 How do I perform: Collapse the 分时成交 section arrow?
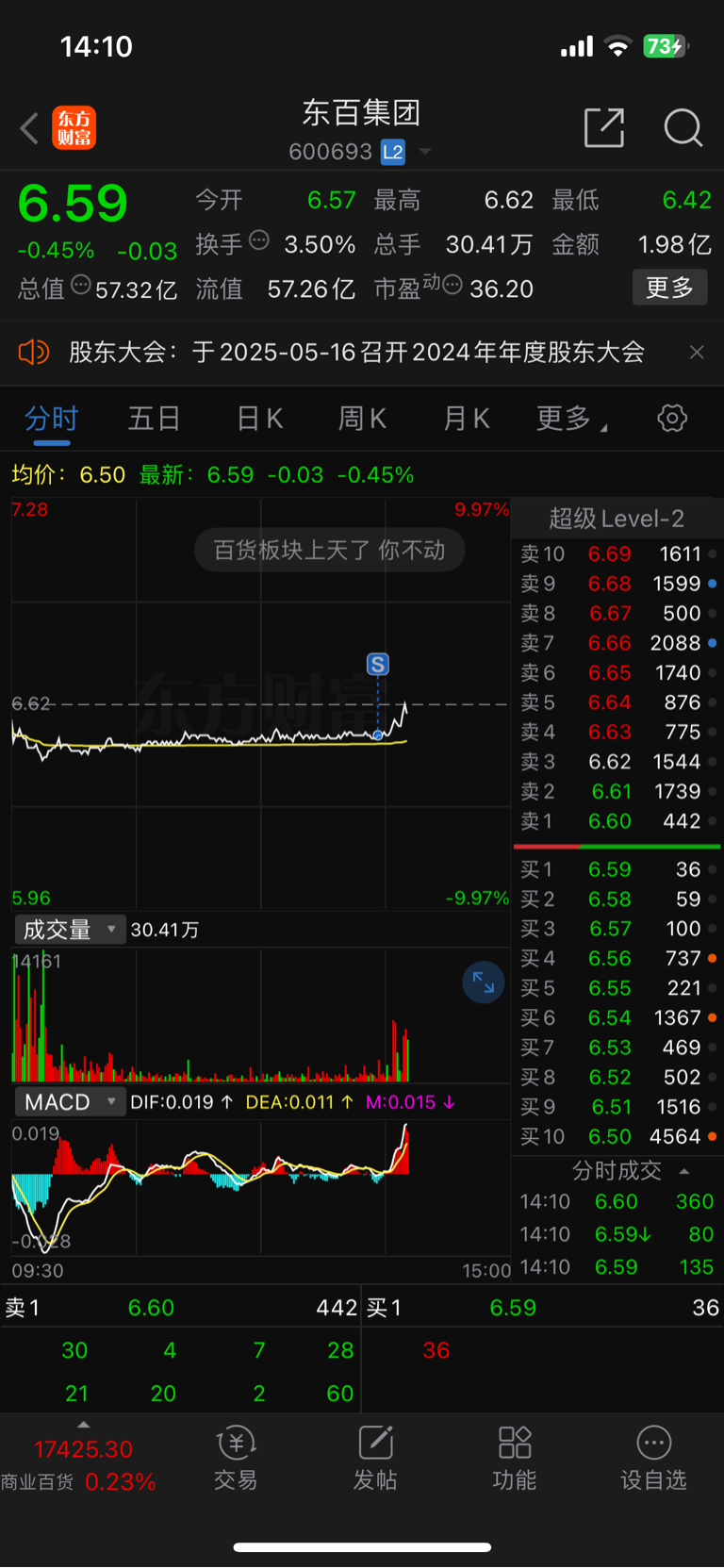(684, 1171)
